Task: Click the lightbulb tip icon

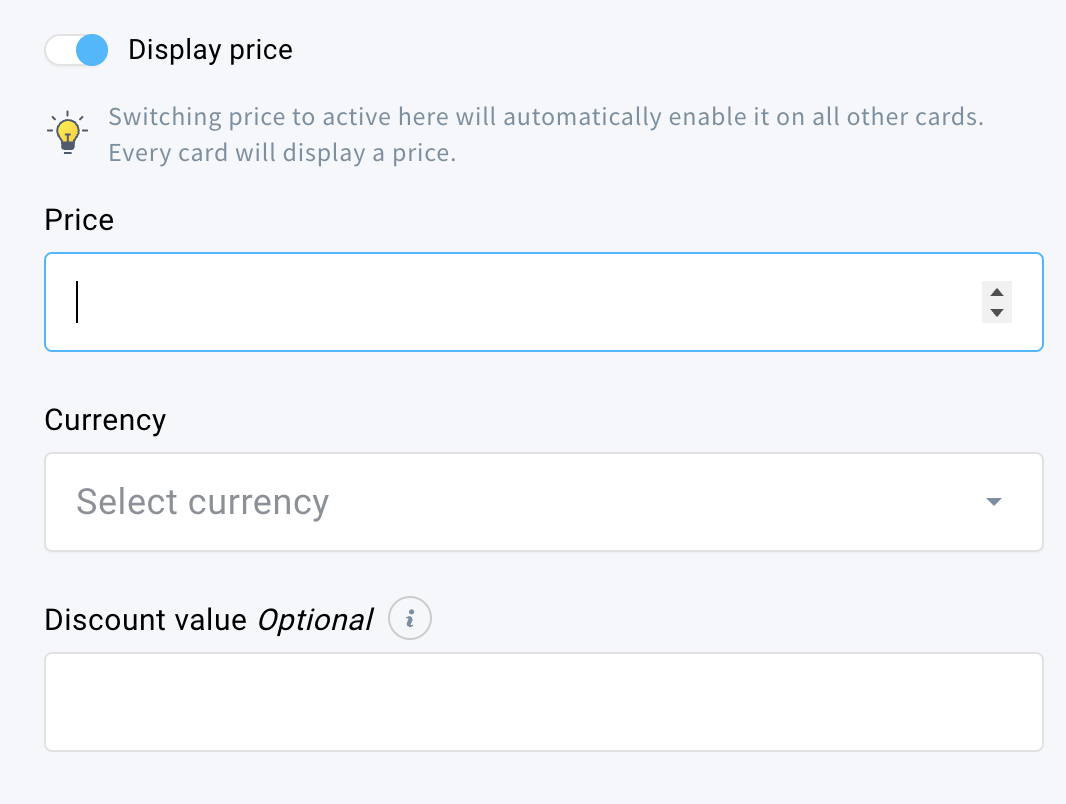Action: (67, 134)
